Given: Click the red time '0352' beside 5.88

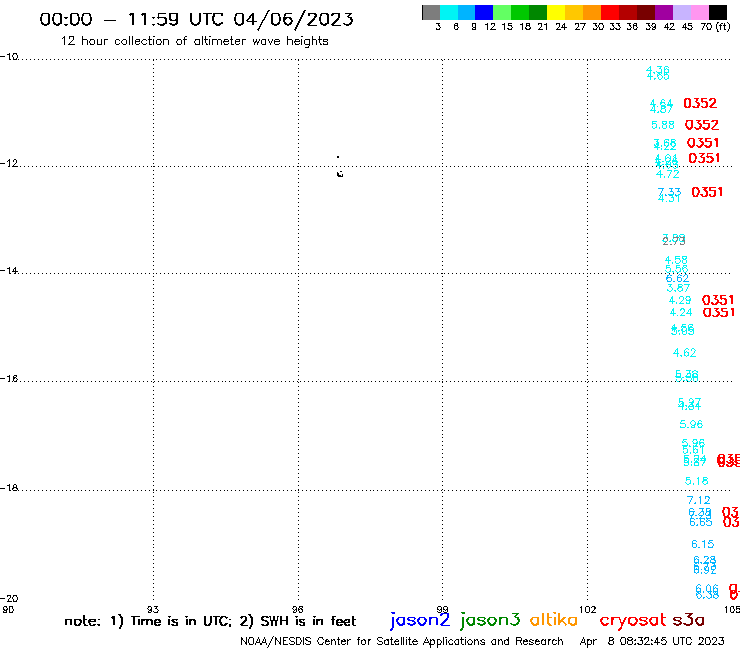Looking at the screenshot, I should pos(702,125).
